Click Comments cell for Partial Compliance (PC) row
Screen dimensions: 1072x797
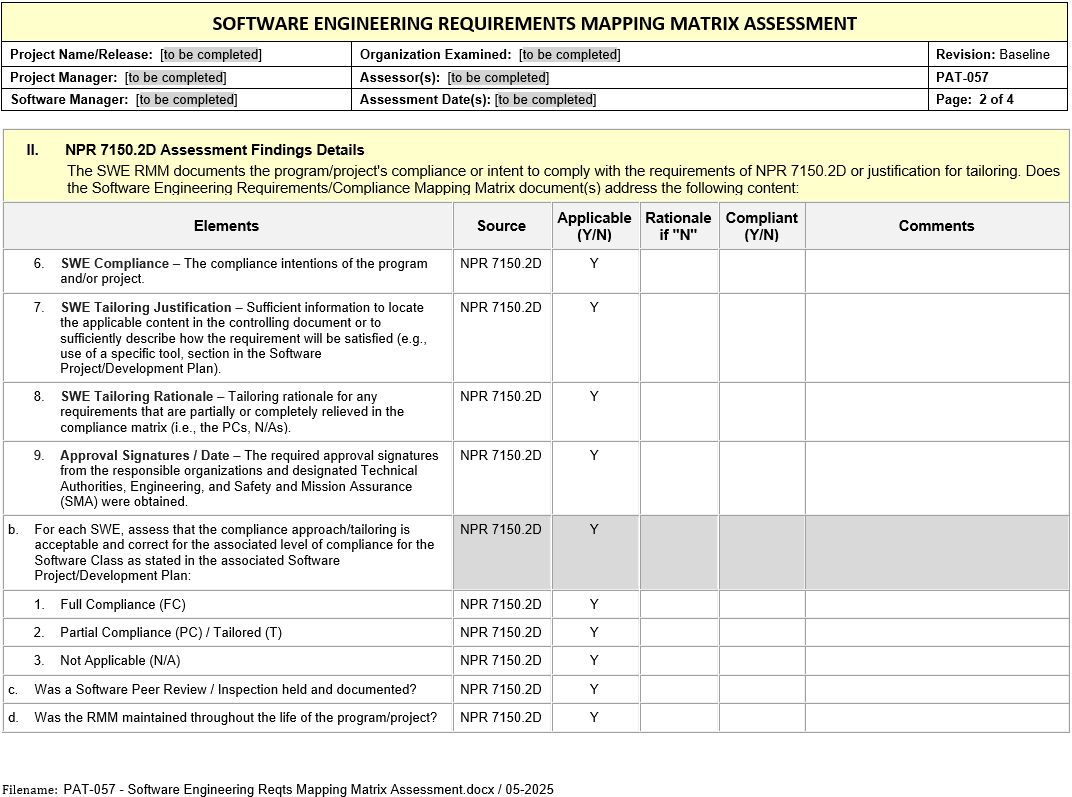coord(936,632)
